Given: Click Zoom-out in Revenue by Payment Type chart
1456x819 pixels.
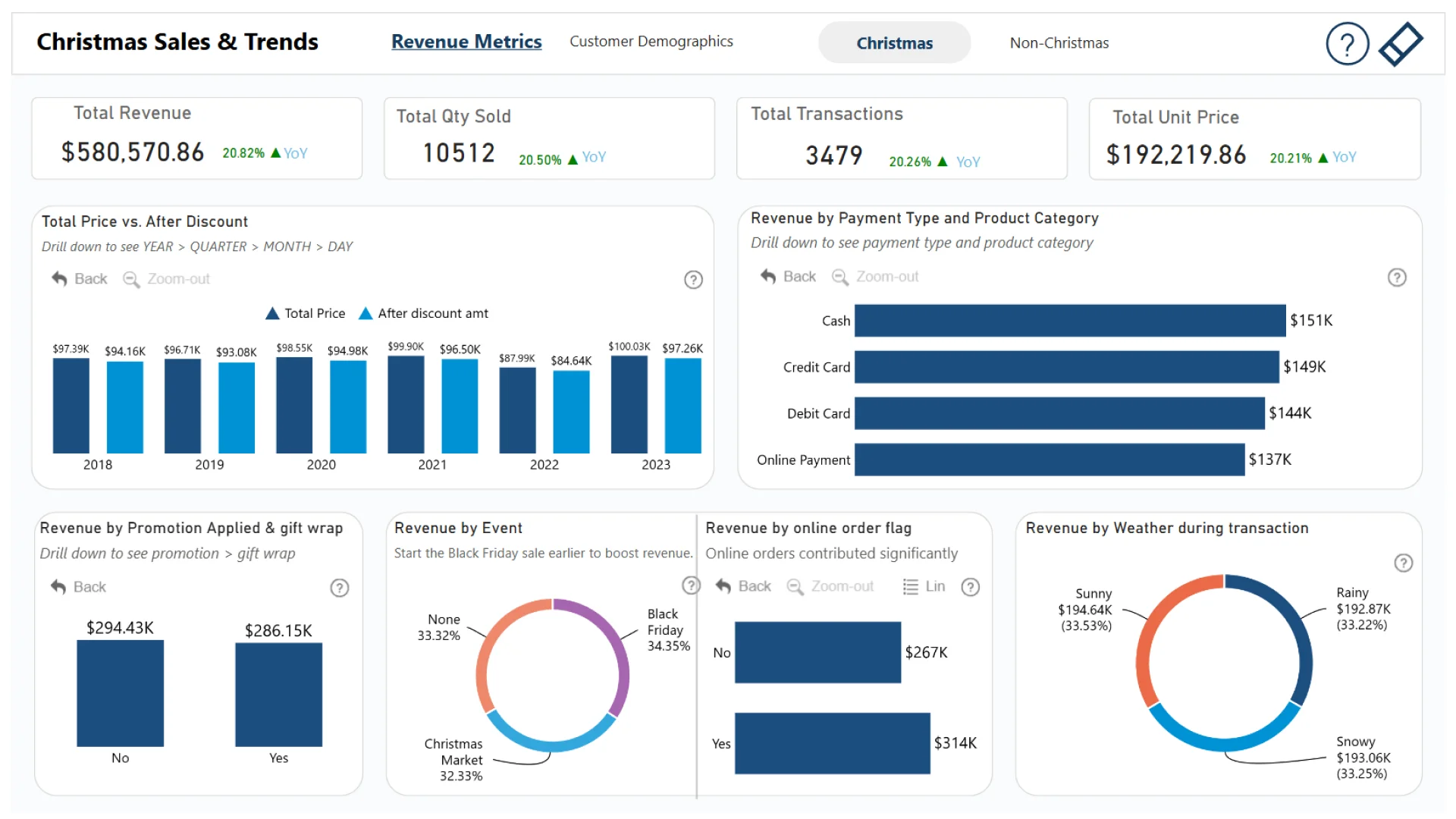Looking at the screenshot, I should tap(875, 277).
